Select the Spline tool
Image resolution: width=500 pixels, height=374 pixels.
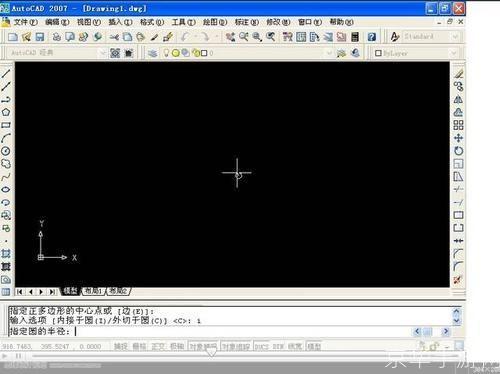tap(6, 177)
